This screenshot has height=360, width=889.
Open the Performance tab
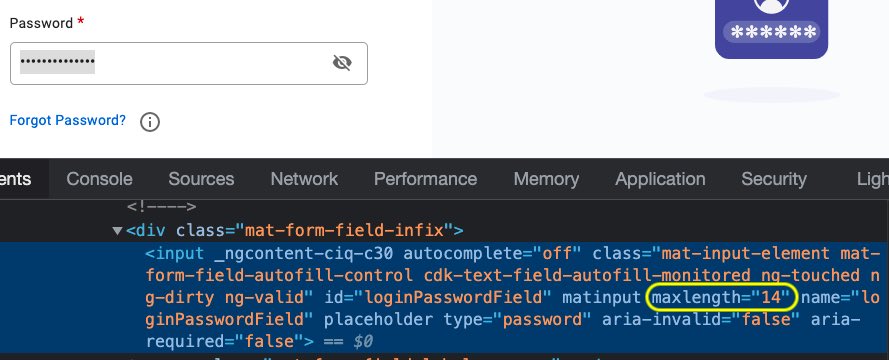425,179
